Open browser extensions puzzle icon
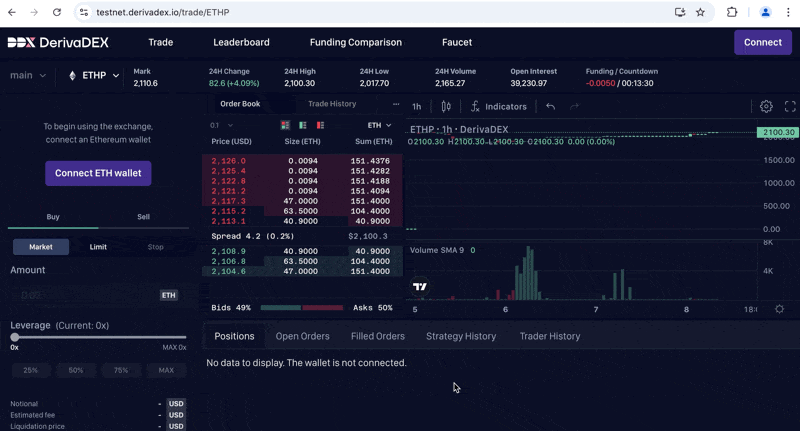Viewport: 800px width, 431px height. coord(732,12)
